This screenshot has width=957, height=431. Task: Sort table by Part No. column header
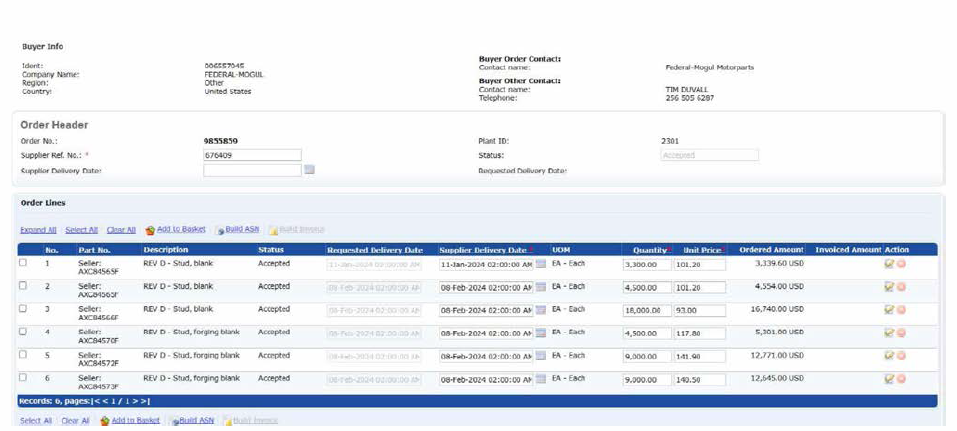pos(95,249)
